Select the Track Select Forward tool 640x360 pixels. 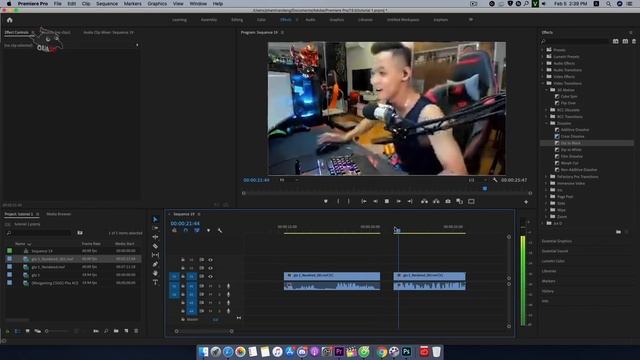coord(155,228)
